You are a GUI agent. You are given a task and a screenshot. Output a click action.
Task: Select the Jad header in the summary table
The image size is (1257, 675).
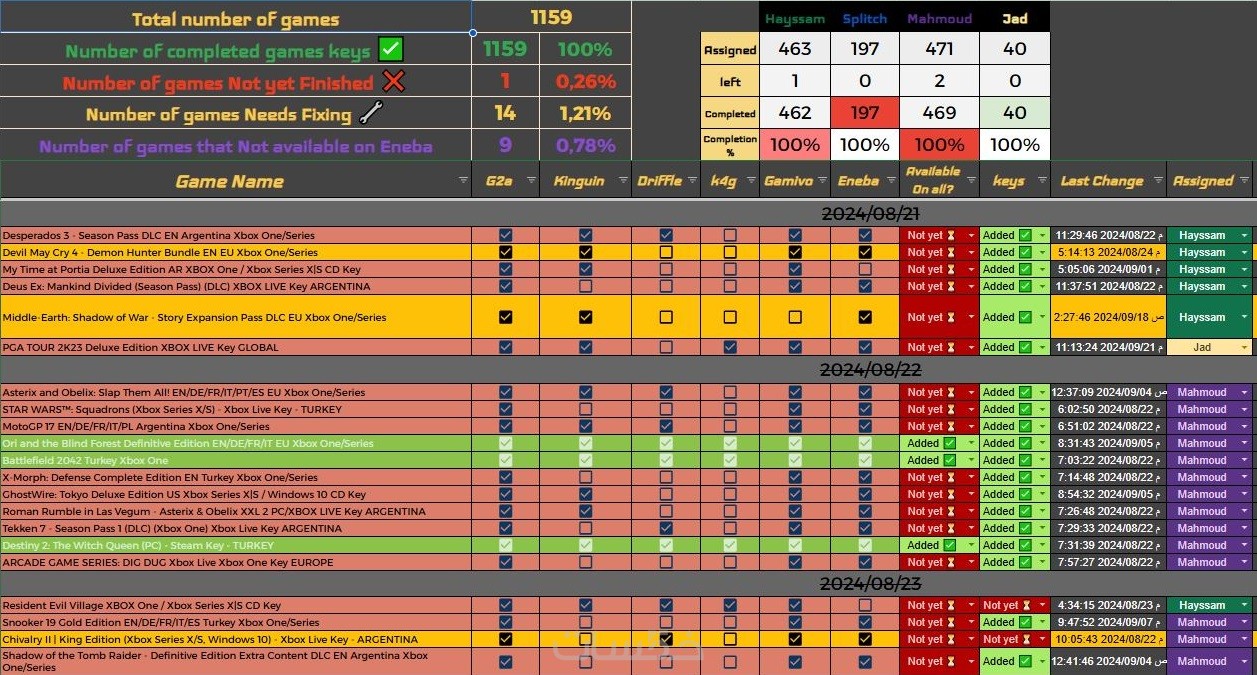pyautogui.click(x=1015, y=17)
